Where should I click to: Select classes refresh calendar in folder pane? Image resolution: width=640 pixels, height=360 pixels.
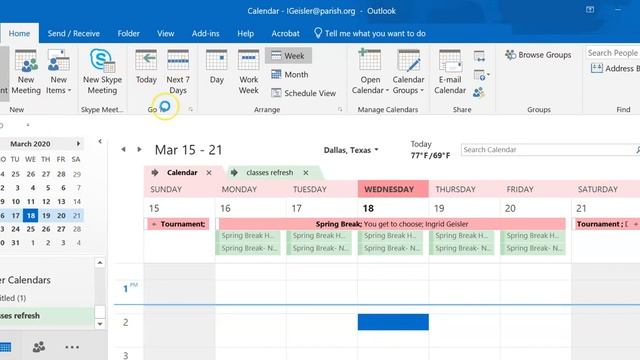click(x=47, y=316)
